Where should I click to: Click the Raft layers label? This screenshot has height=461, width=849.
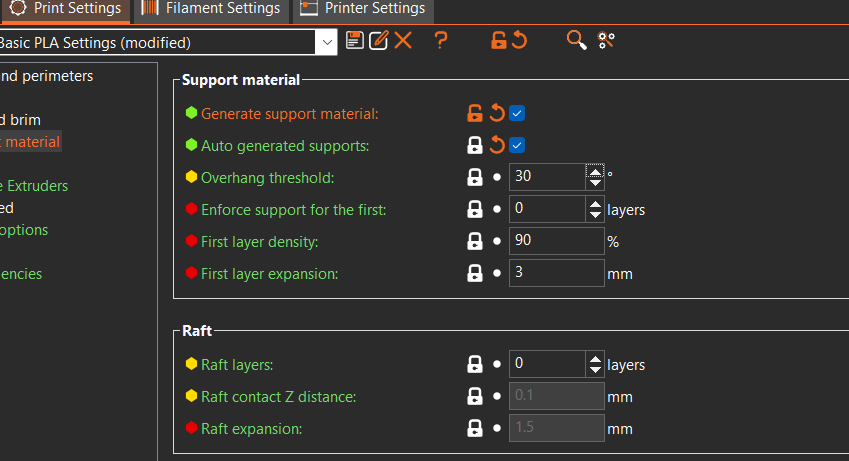[237, 365]
